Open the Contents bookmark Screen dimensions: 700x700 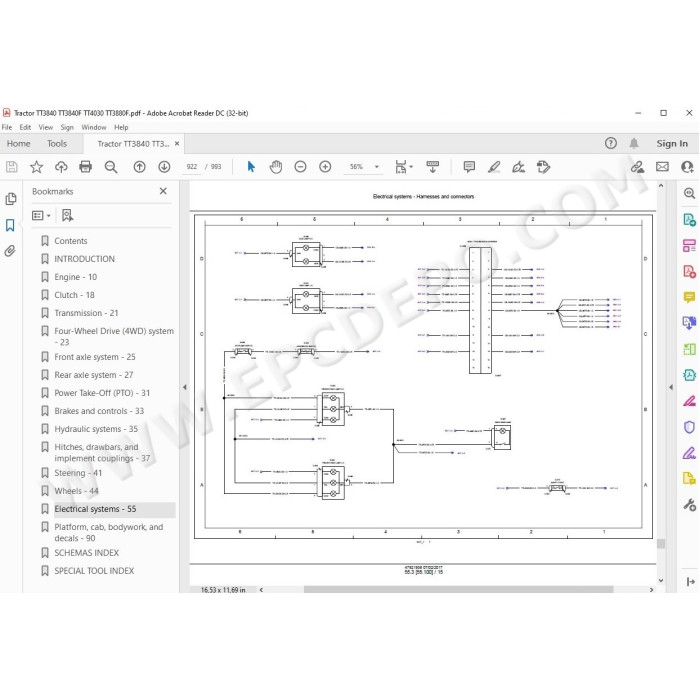(x=71, y=241)
